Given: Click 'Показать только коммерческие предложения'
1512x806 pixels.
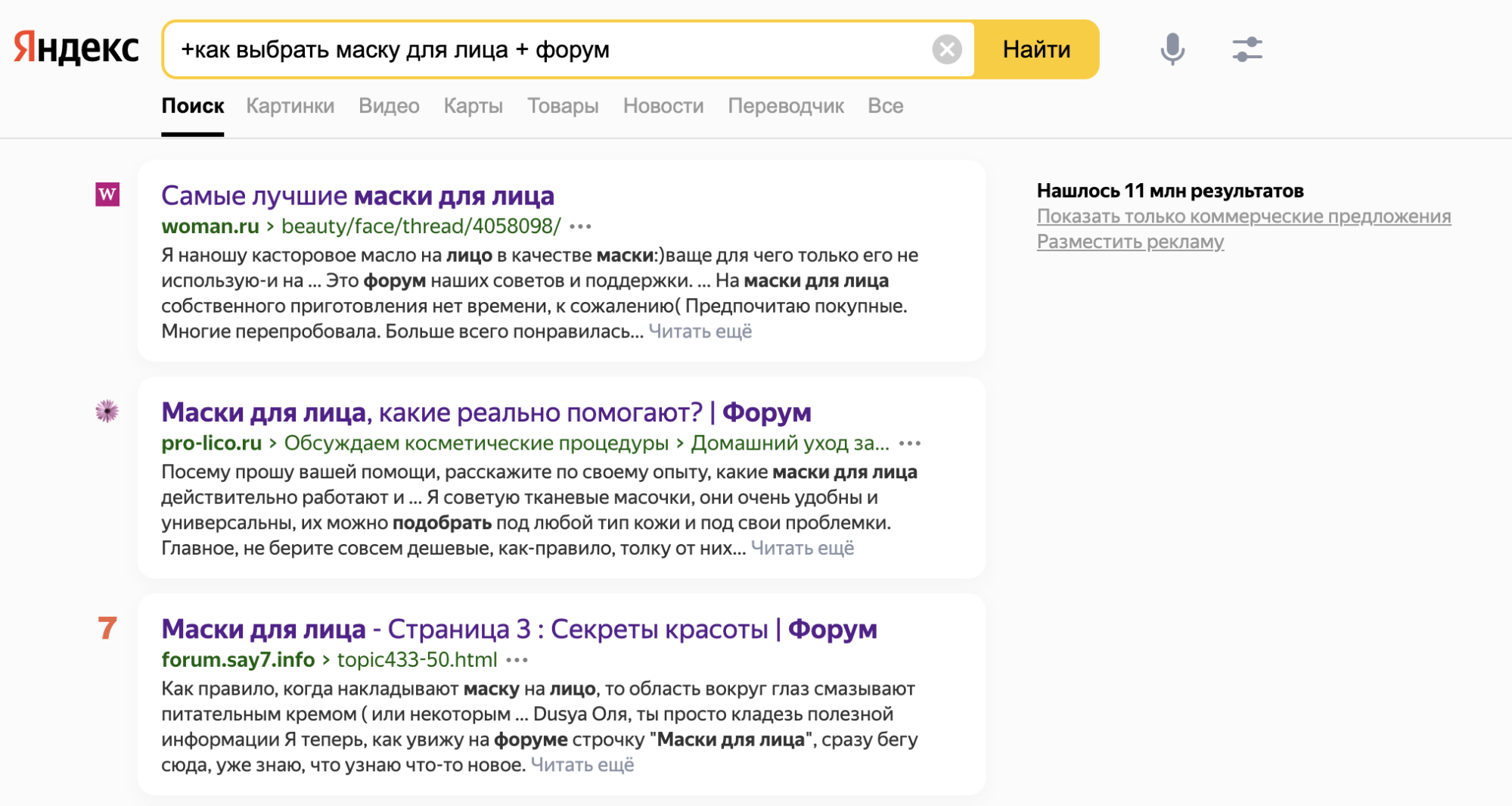Looking at the screenshot, I should [1244, 216].
